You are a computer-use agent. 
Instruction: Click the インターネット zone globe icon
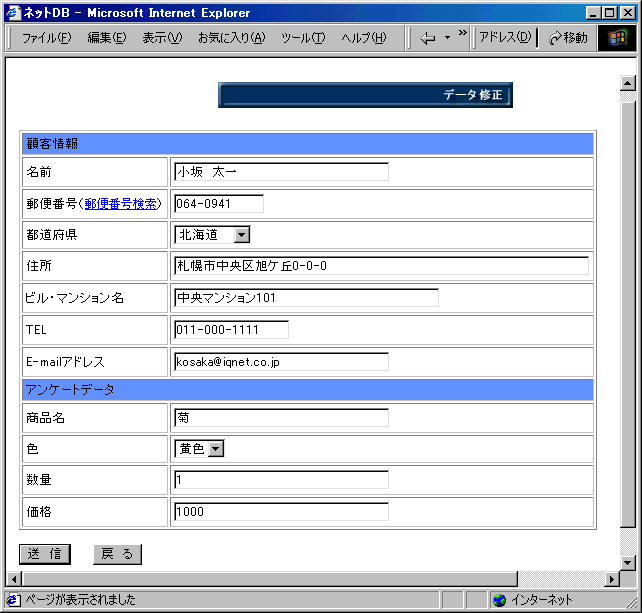[500, 600]
